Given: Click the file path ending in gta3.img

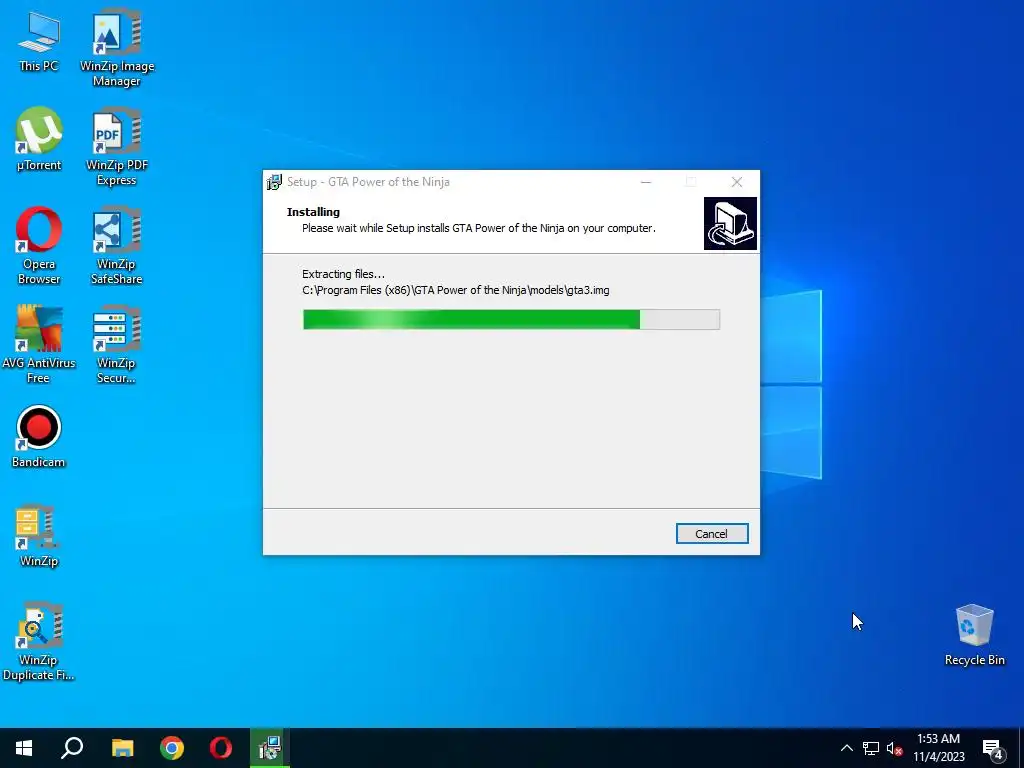Looking at the screenshot, I should (456, 290).
